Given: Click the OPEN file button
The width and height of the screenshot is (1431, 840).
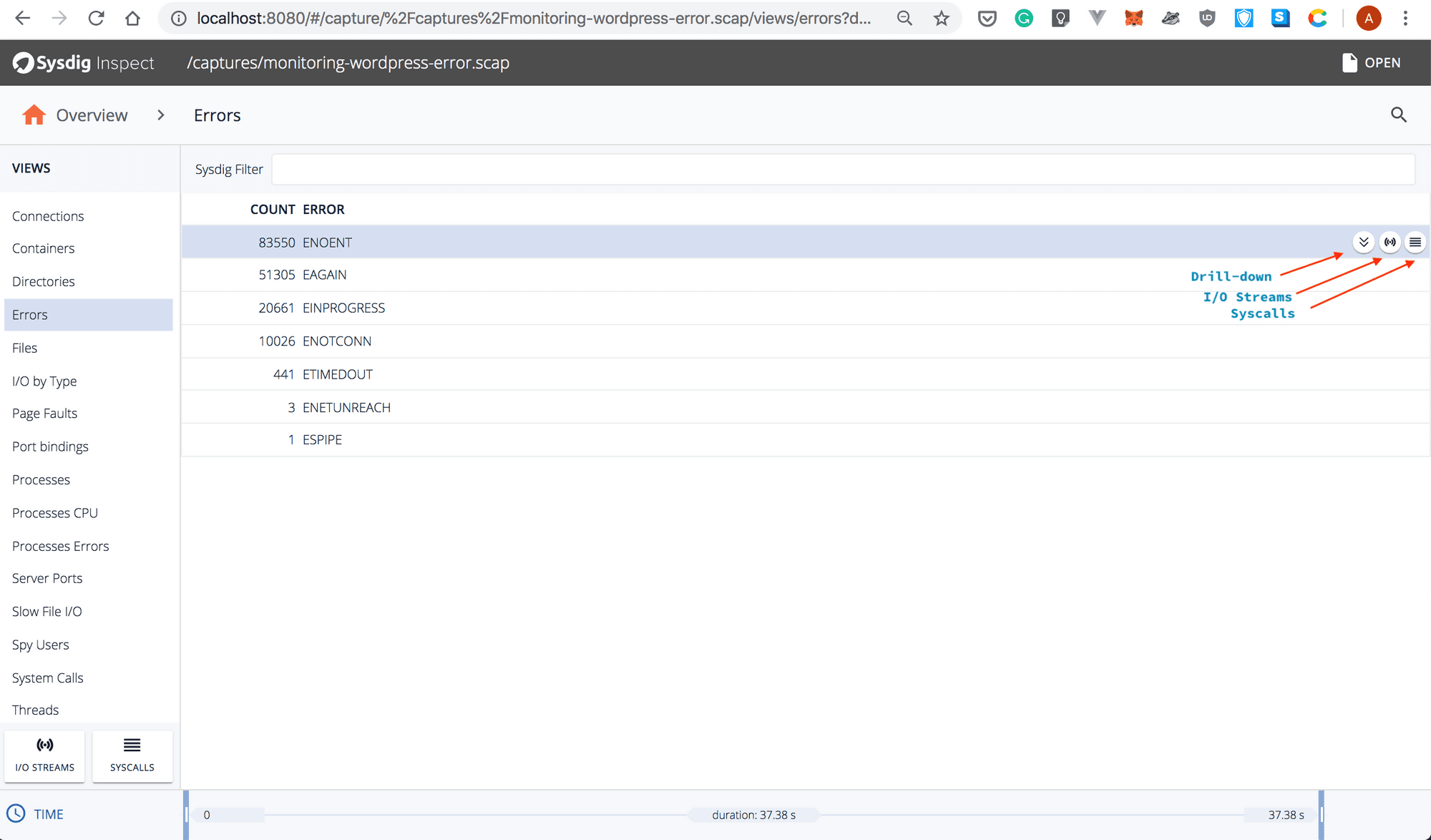Looking at the screenshot, I should point(1371,63).
